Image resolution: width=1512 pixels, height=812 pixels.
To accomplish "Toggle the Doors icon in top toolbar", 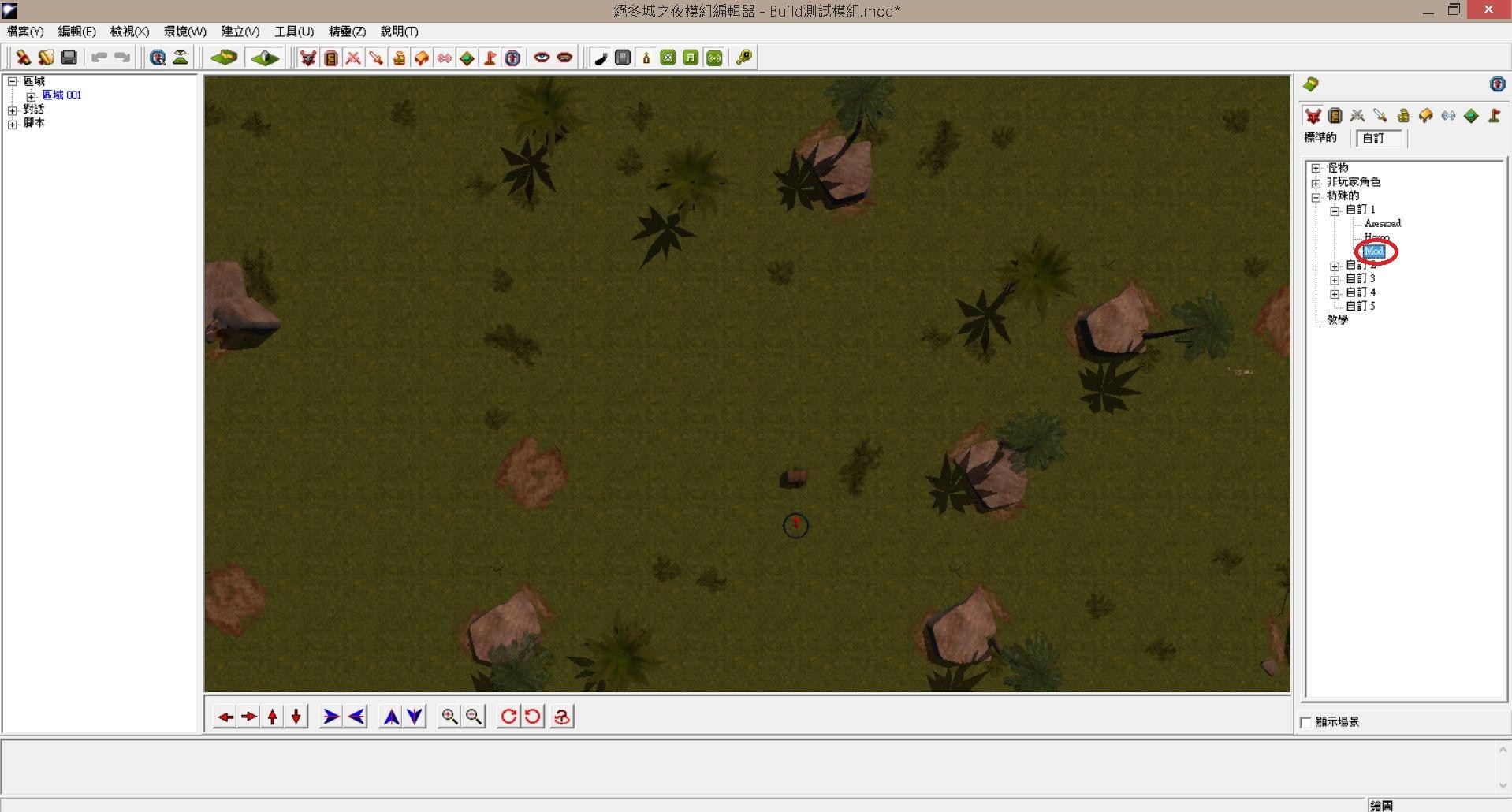I will click(x=331, y=58).
